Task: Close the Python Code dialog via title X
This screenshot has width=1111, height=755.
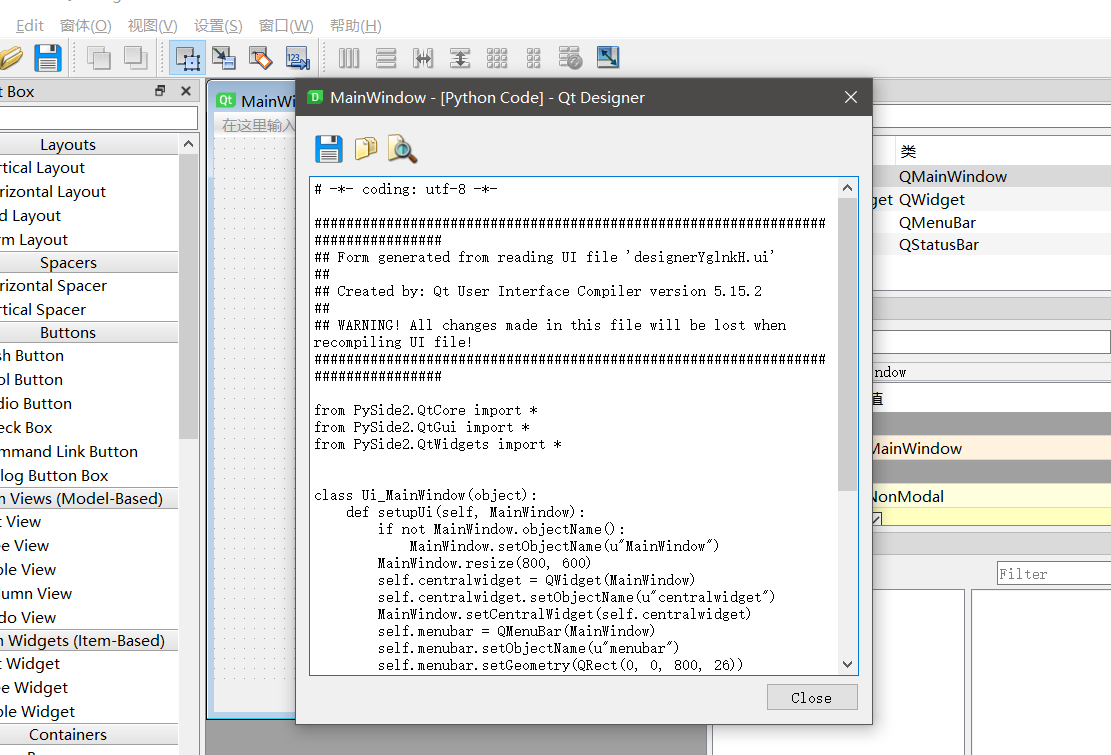Action: point(851,97)
